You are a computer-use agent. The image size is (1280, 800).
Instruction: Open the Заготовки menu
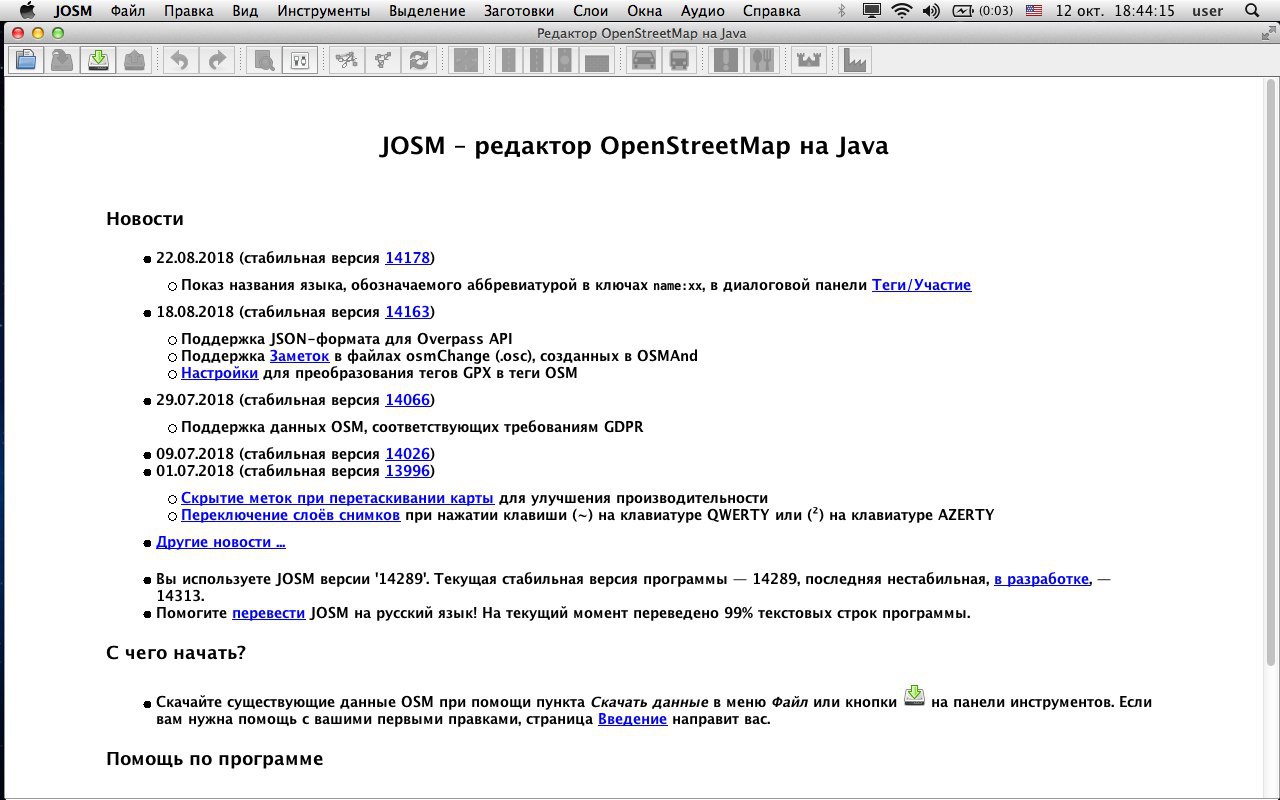pyautogui.click(x=519, y=11)
